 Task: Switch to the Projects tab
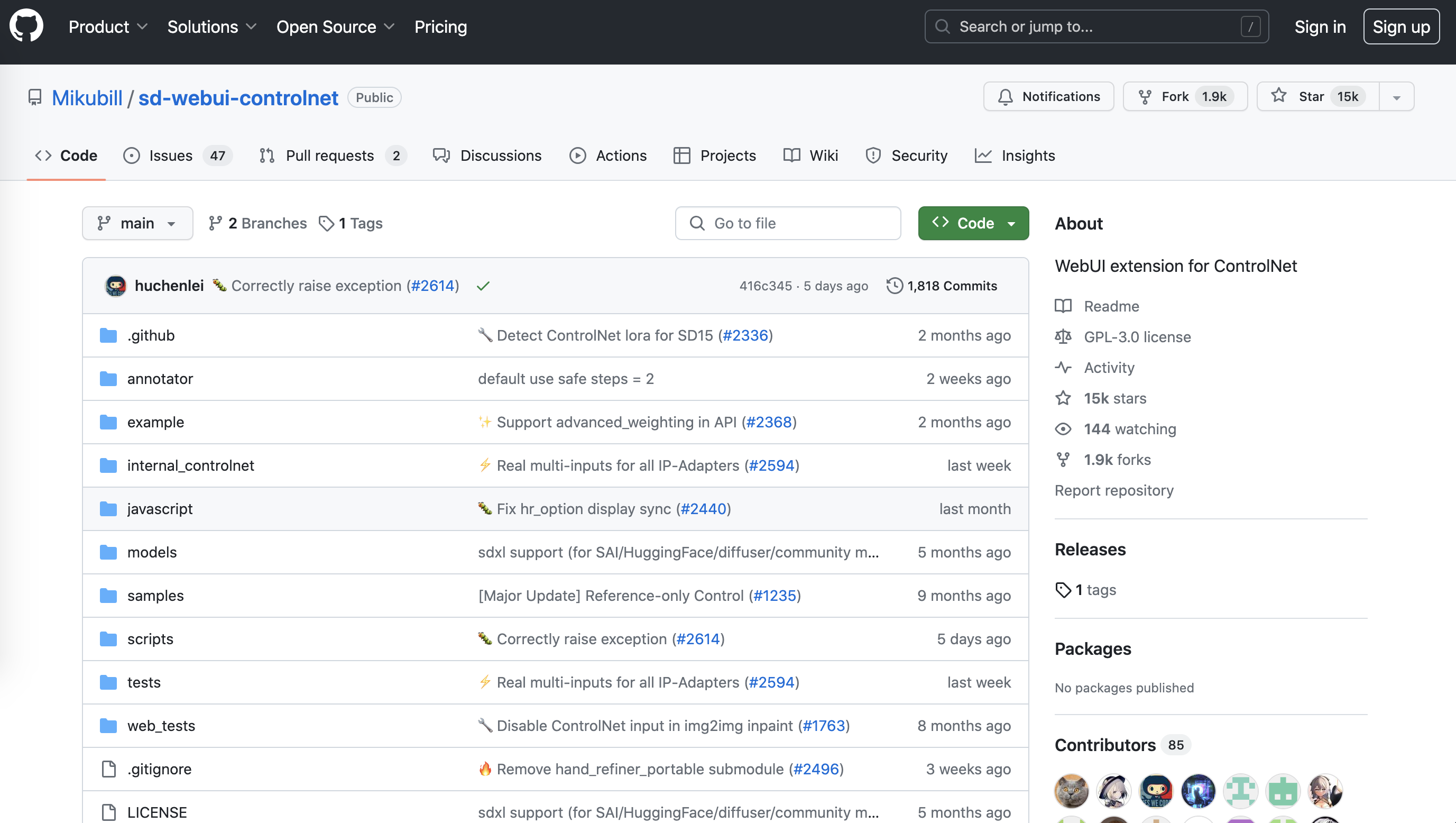[714, 156]
